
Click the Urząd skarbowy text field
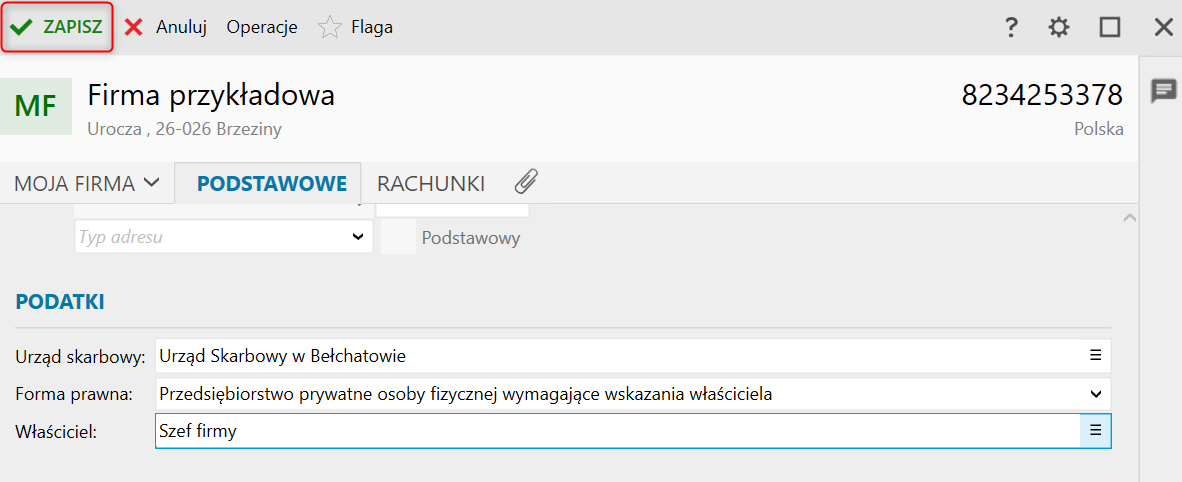pyautogui.click(x=615, y=356)
